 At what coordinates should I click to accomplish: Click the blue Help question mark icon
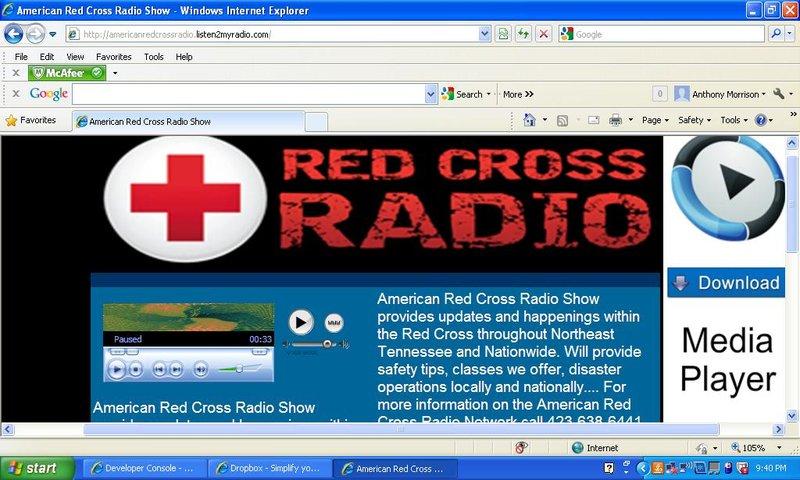(761, 120)
